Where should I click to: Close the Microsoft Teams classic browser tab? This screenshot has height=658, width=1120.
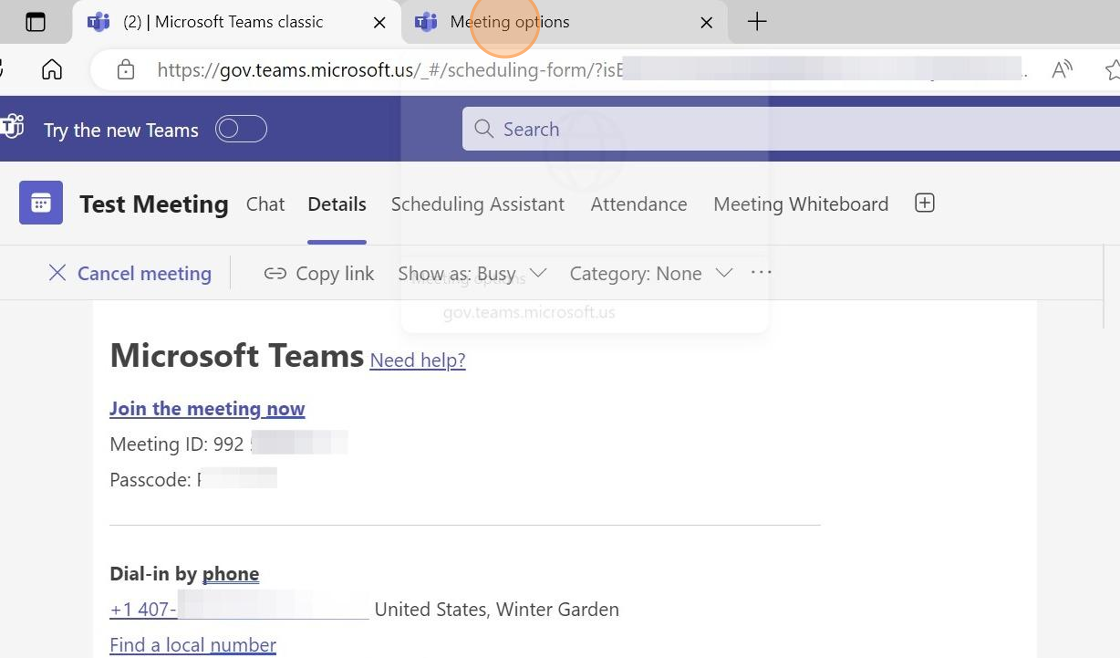379,23
